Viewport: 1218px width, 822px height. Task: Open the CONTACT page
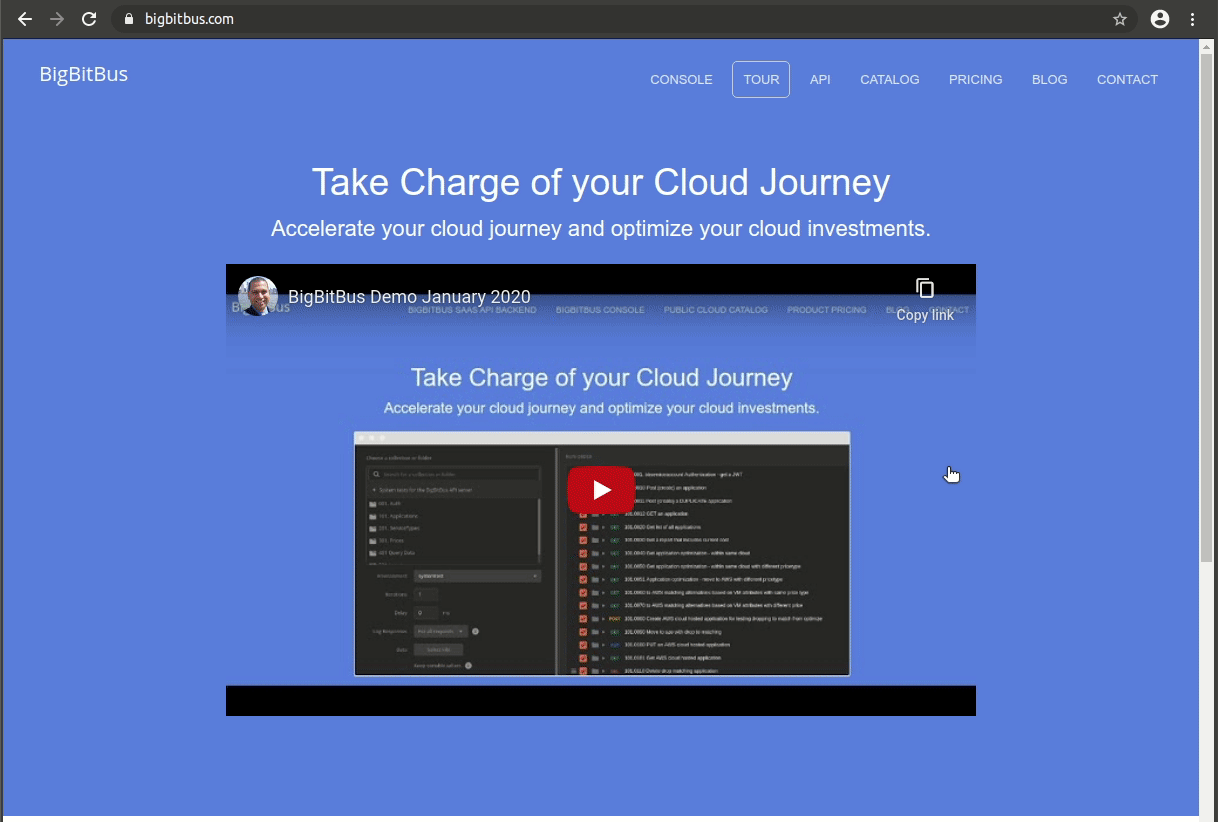pyautogui.click(x=1127, y=80)
